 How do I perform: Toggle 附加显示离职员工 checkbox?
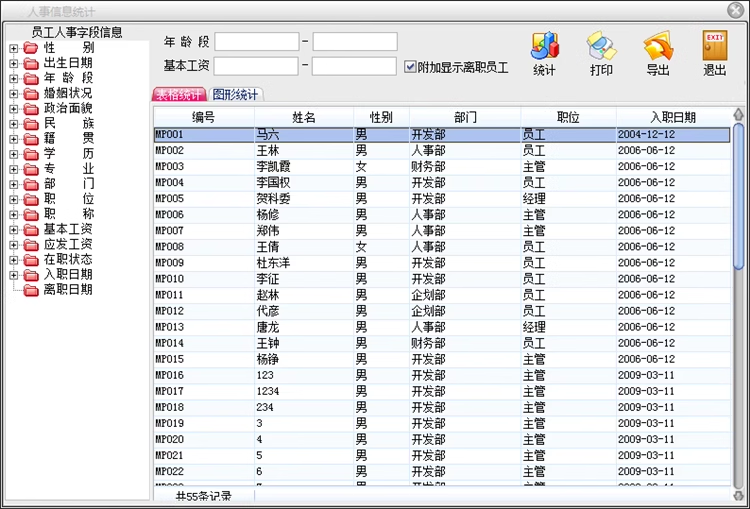[409, 67]
